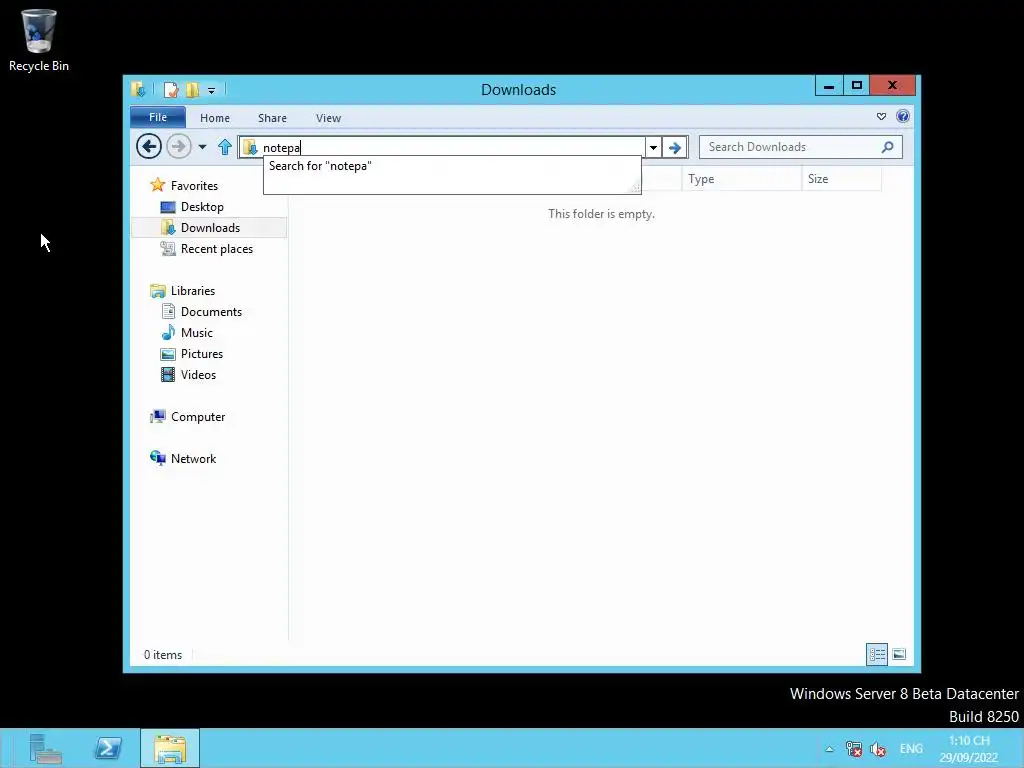1024x768 pixels.
Task: Select Favorites in the navigation pane
Action: 185,185
